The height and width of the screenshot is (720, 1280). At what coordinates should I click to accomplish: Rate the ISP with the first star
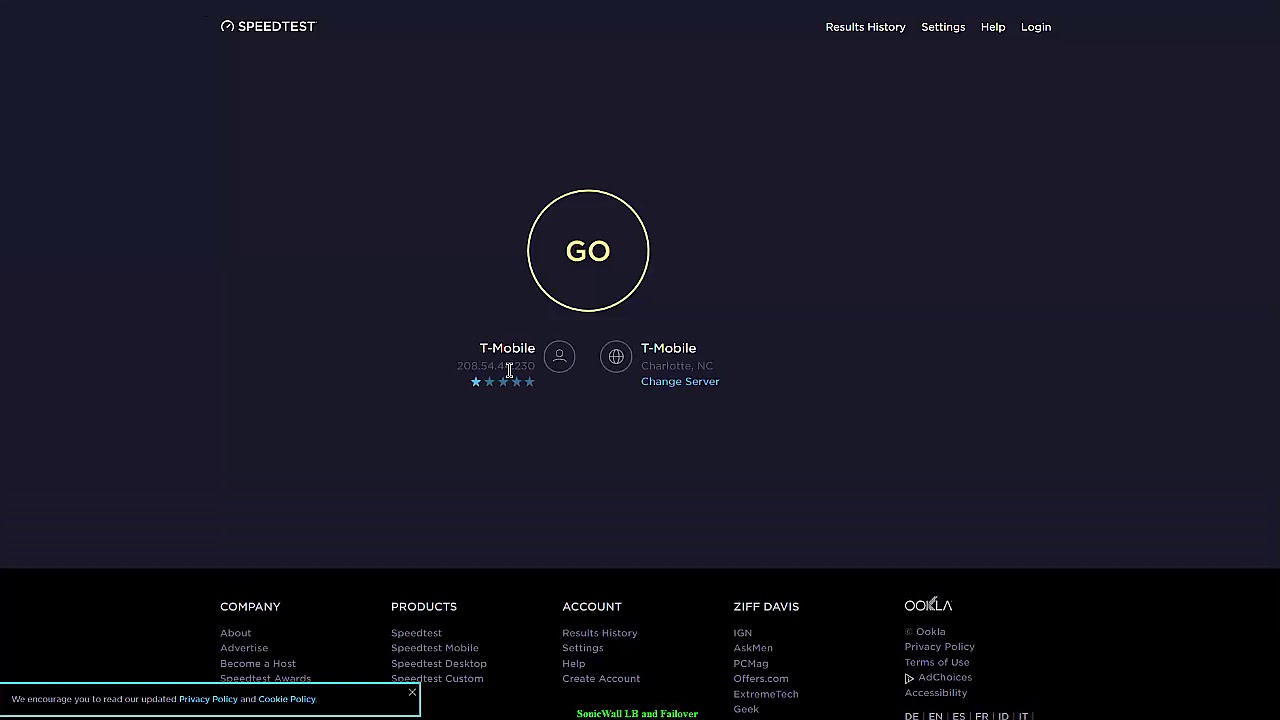coord(476,381)
